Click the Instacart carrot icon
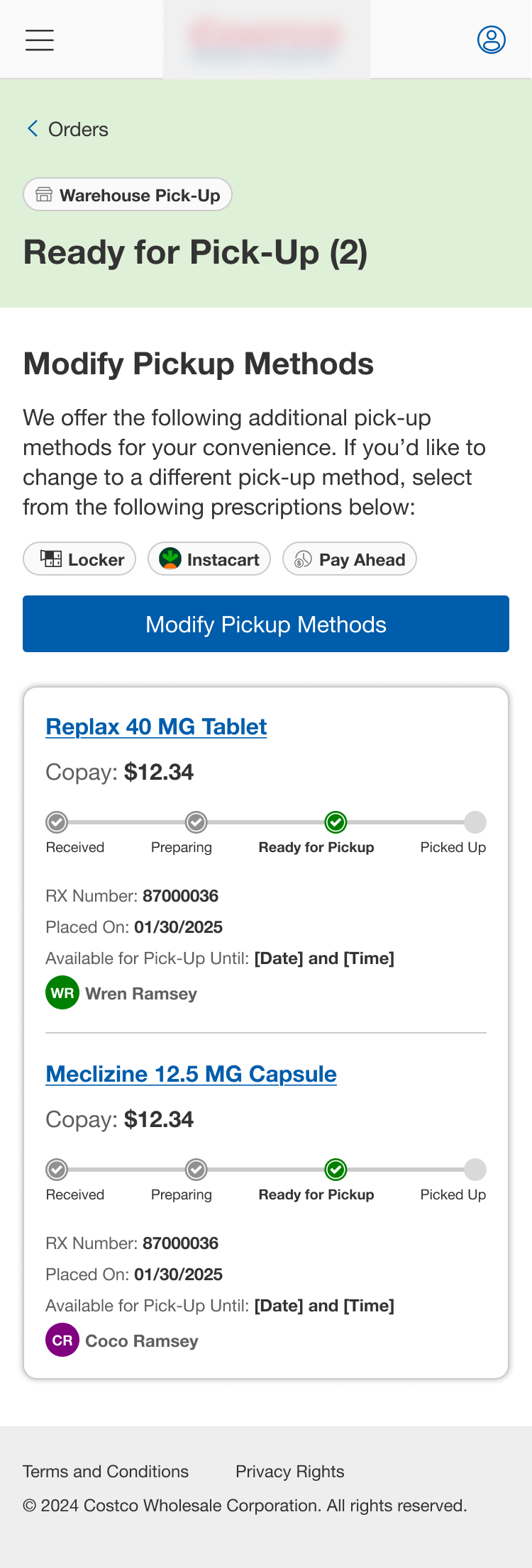This screenshot has height=1568, width=532. tap(170, 559)
